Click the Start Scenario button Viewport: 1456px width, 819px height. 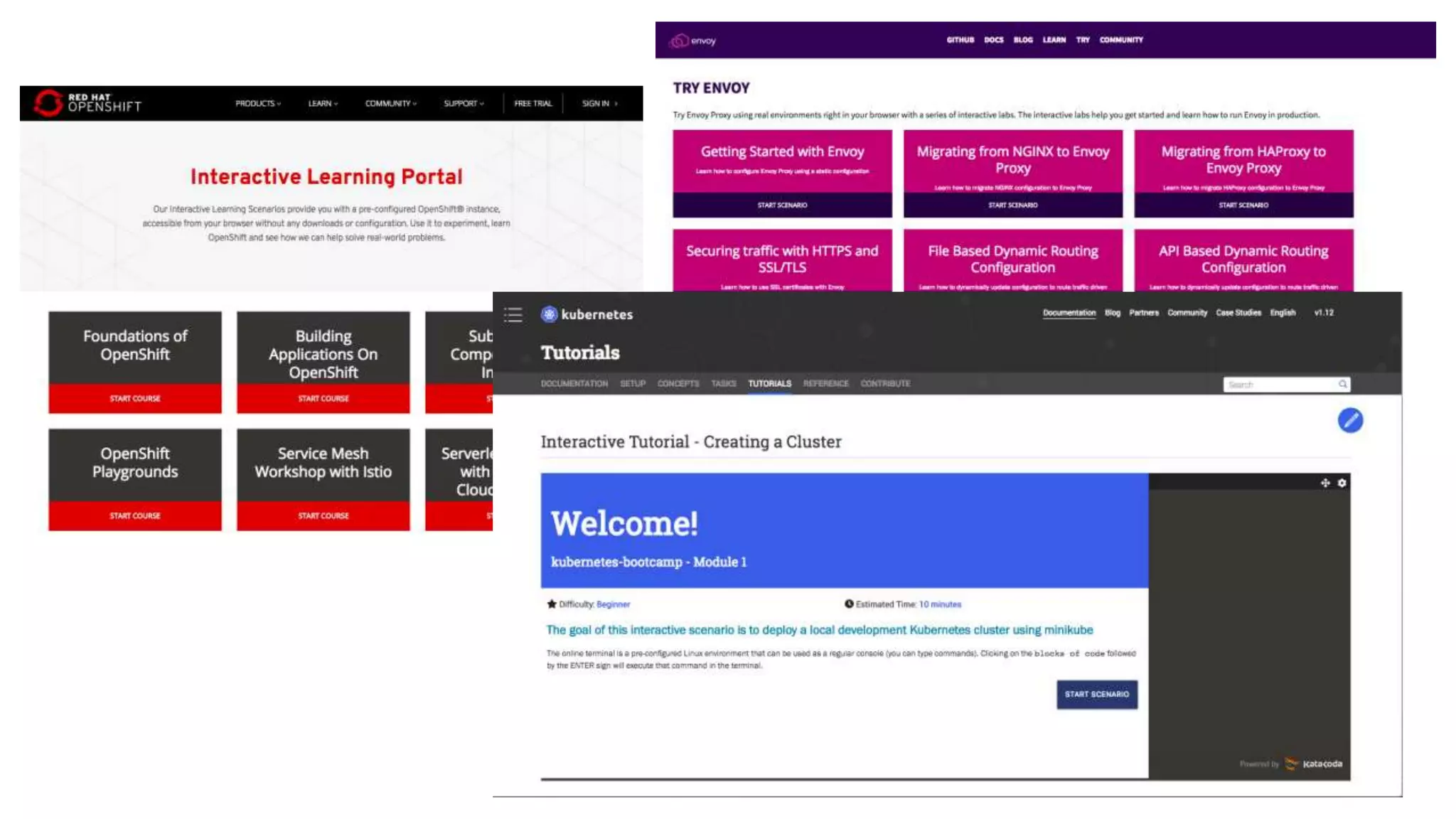pos(1096,694)
